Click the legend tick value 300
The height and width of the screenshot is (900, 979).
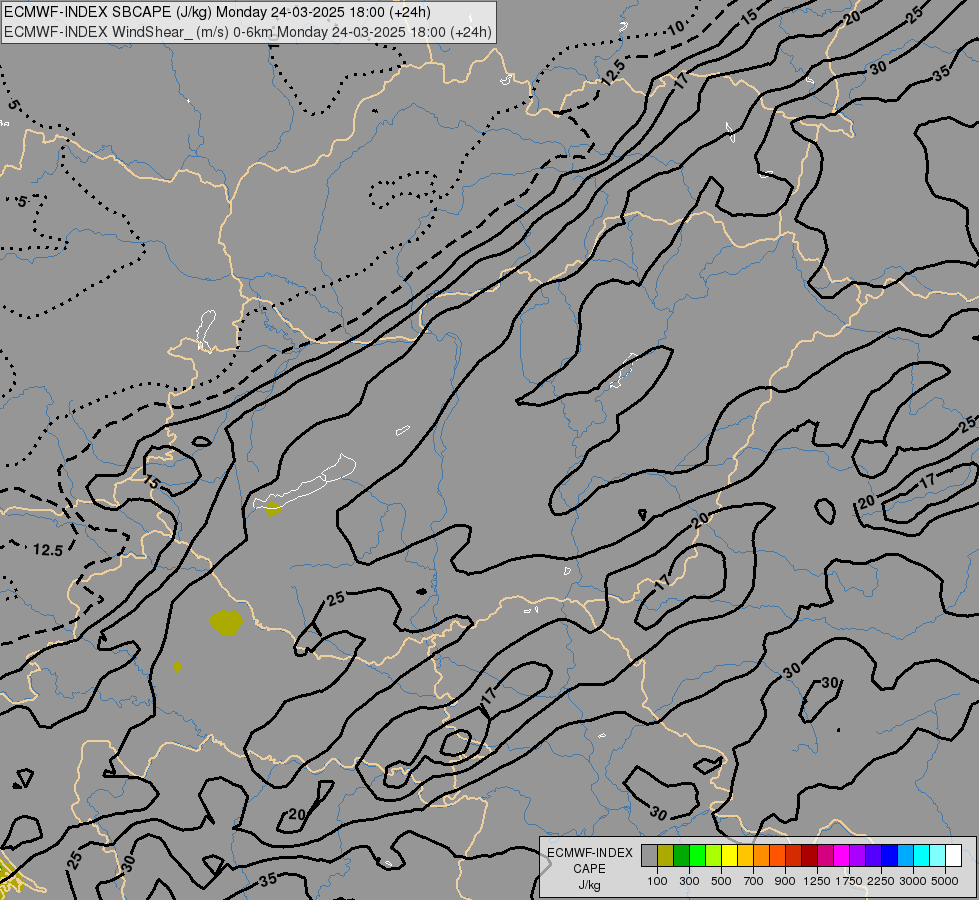tap(689, 881)
